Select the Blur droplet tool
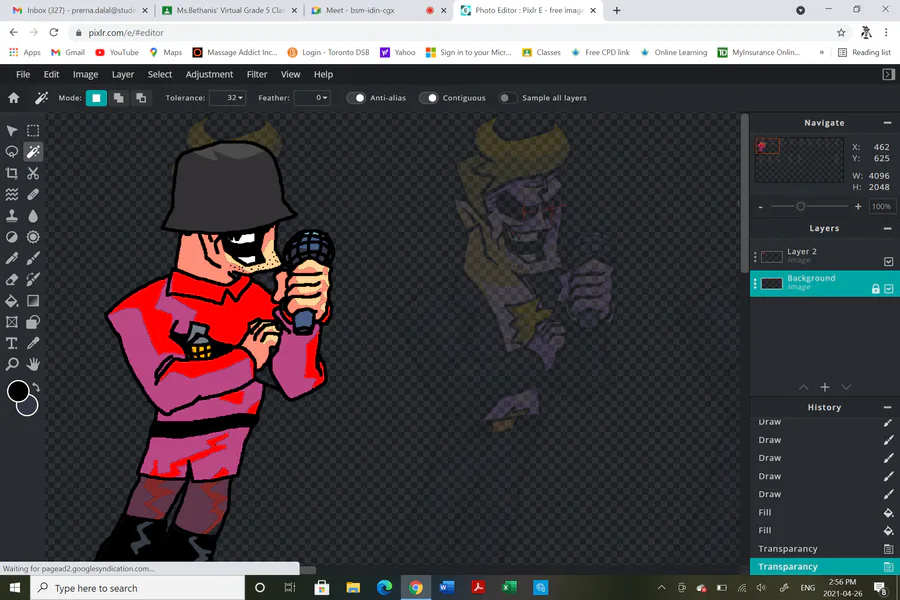 pos(33,216)
